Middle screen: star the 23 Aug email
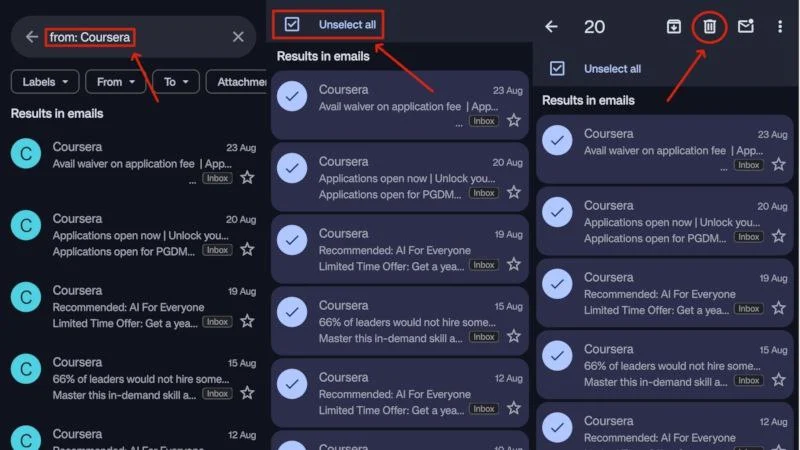The width and height of the screenshot is (800, 450). tap(514, 120)
